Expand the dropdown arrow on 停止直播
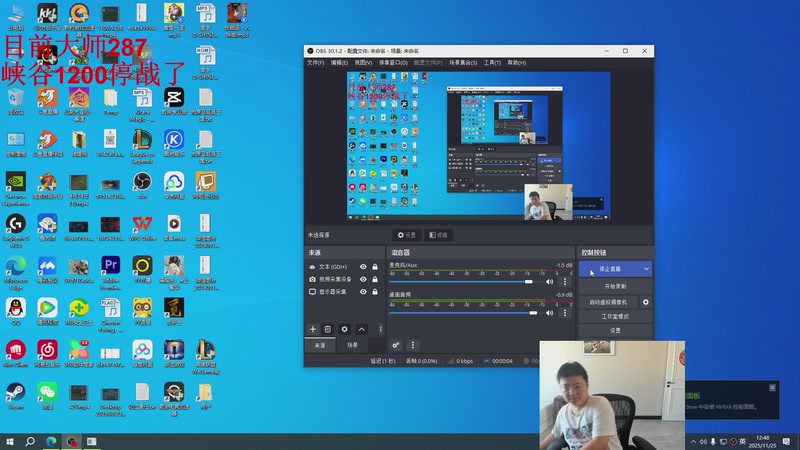 pyautogui.click(x=646, y=269)
